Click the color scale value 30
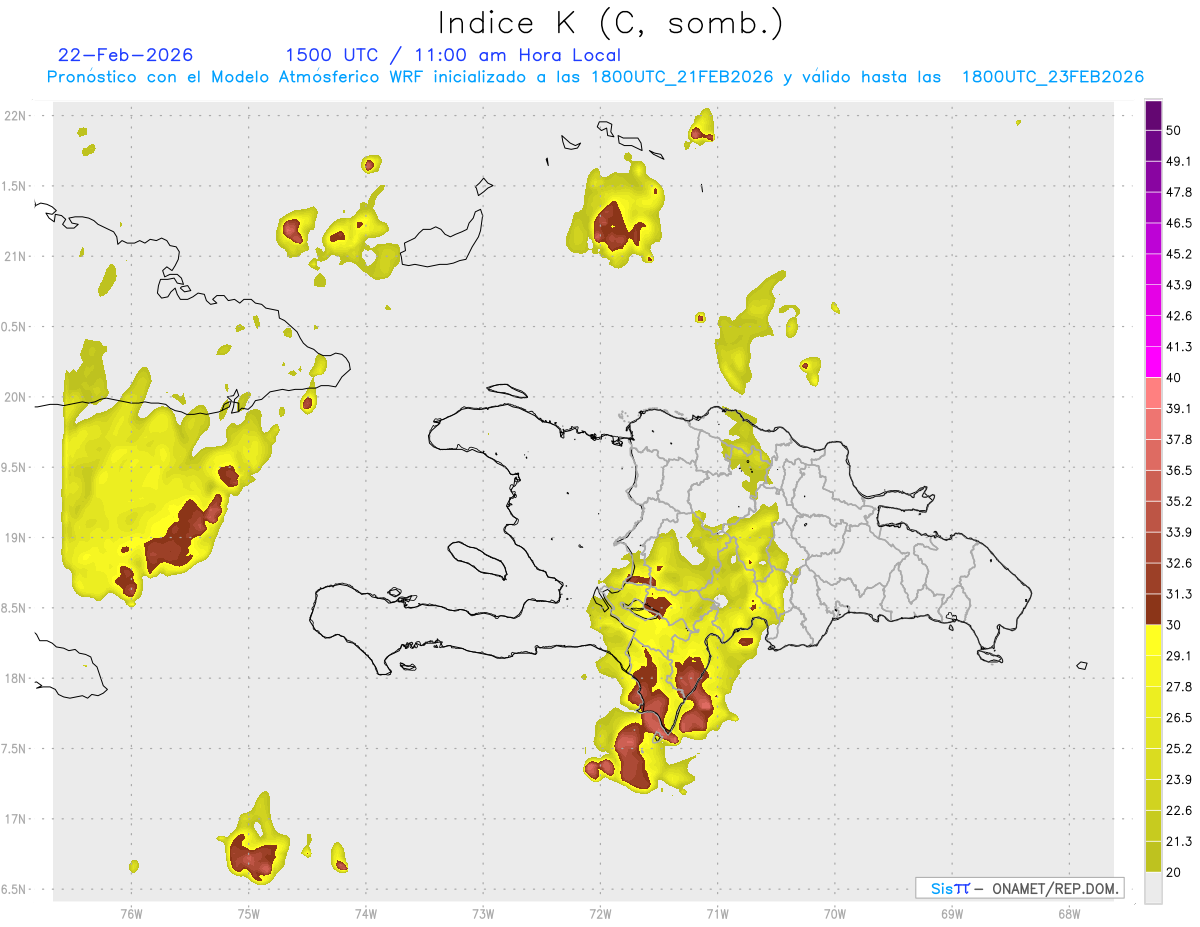The width and height of the screenshot is (1200, 927). coord(1175,626)
